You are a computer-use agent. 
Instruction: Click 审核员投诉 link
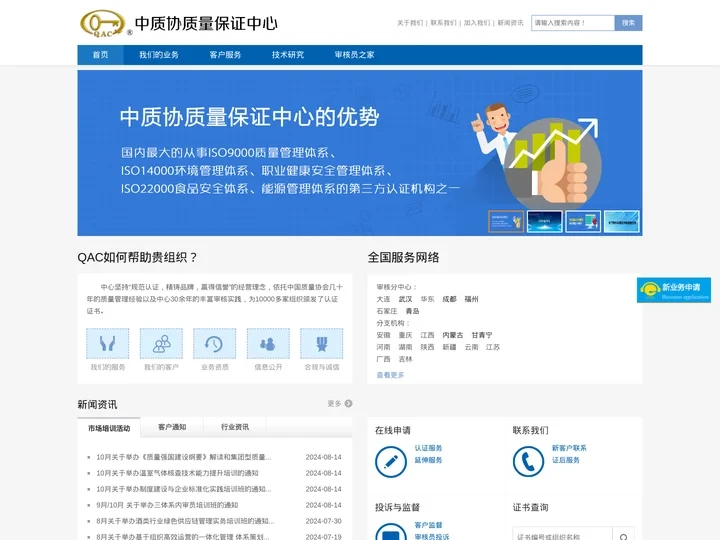[x=432, y=537]
